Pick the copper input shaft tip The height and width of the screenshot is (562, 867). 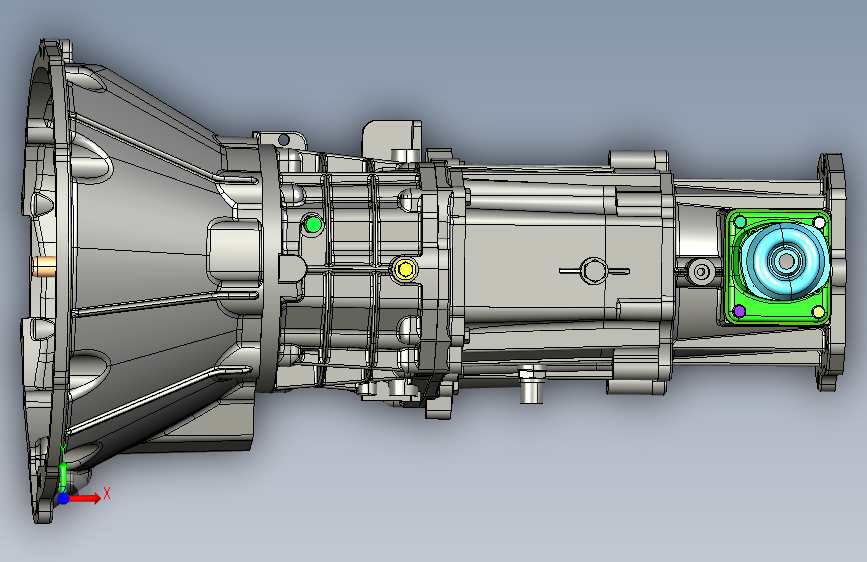coord(43,266)
